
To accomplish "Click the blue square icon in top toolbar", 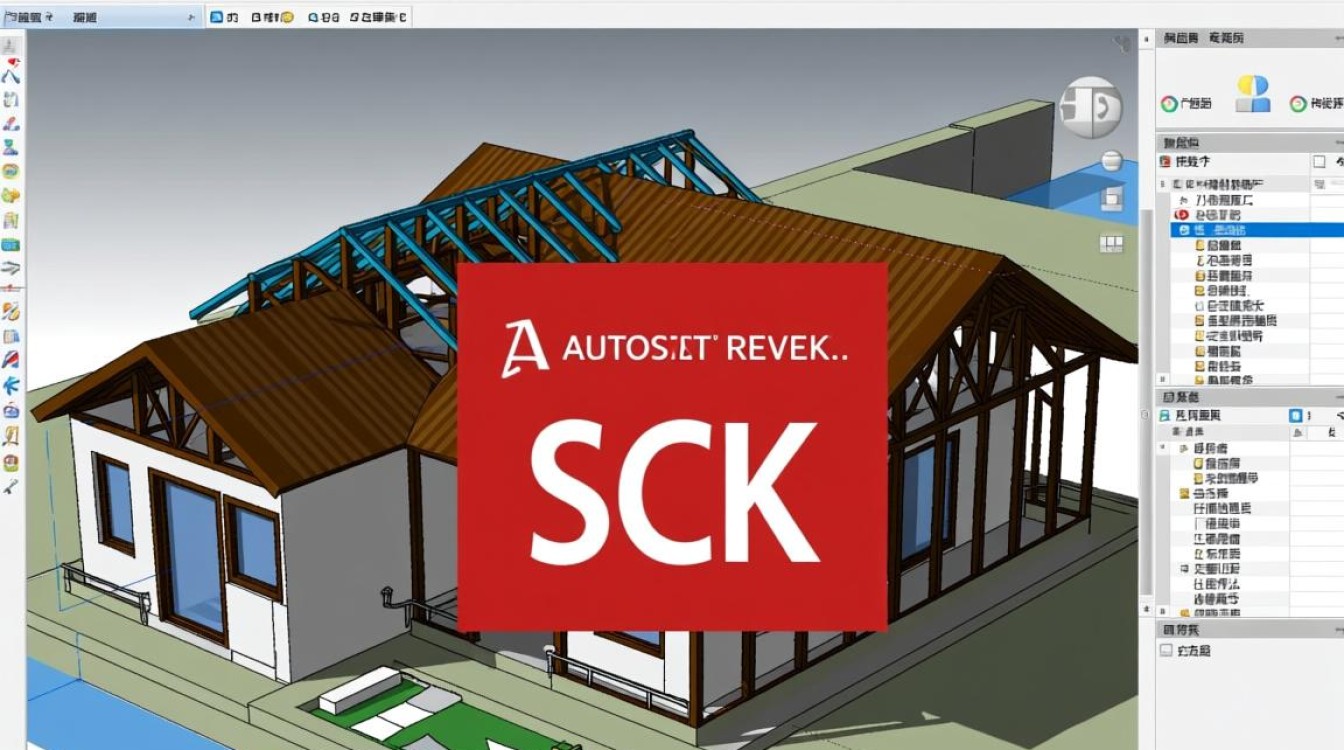I will (215, 17).
